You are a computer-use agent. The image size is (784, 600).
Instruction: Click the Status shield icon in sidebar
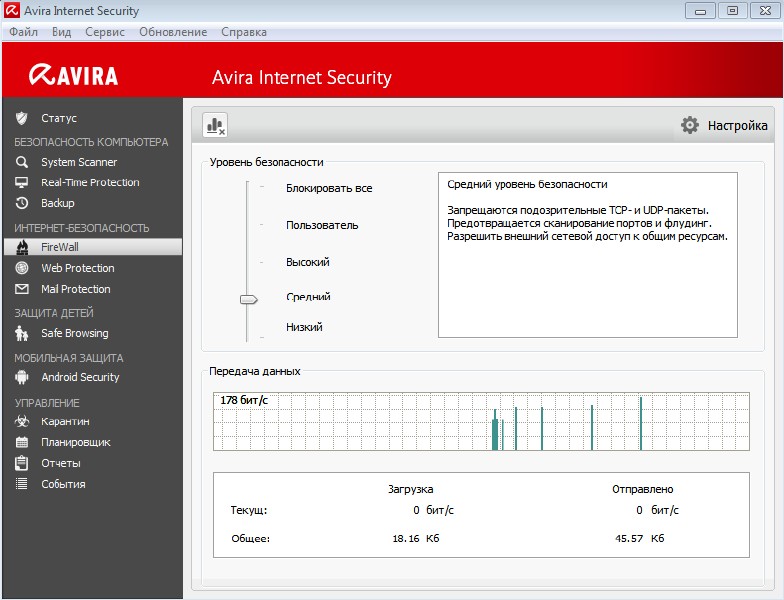(22, 118)
